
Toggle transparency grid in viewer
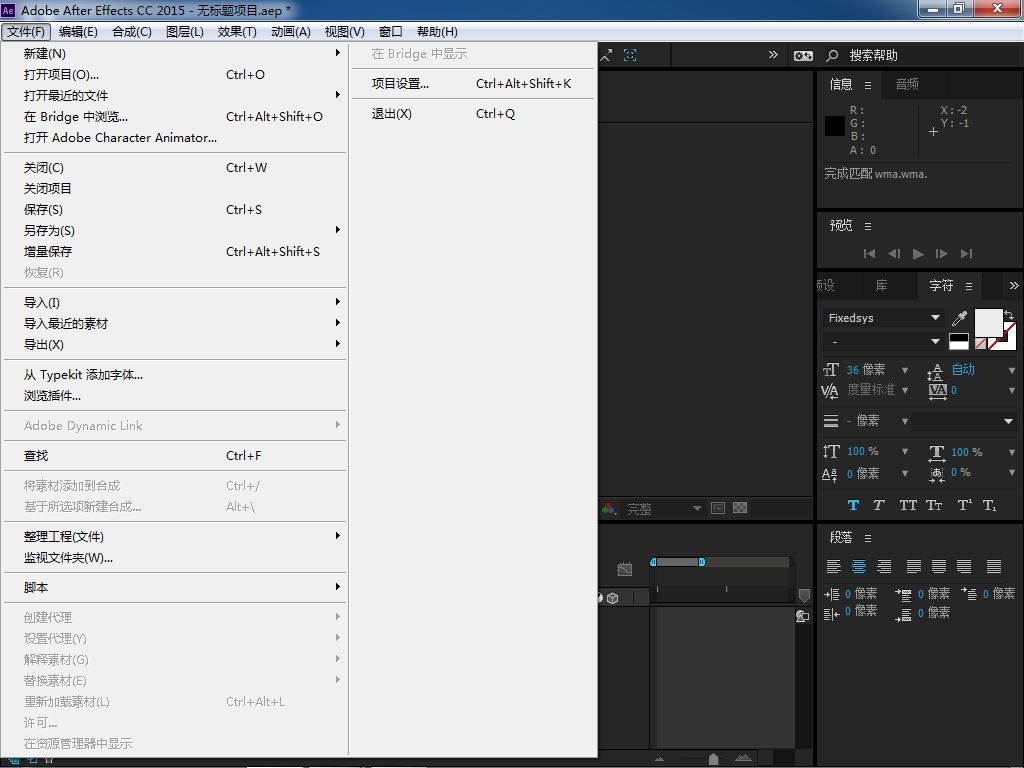[x=740, y=508]
